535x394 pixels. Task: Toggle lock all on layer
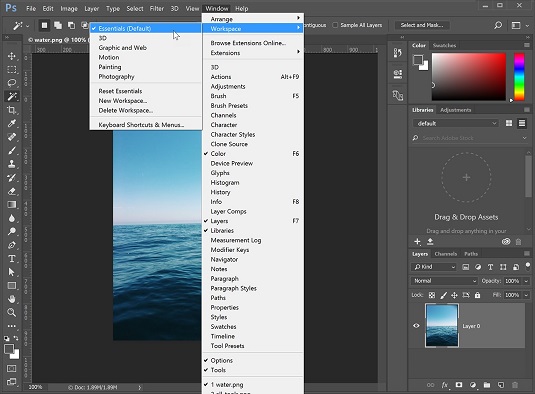coord(477,295)
